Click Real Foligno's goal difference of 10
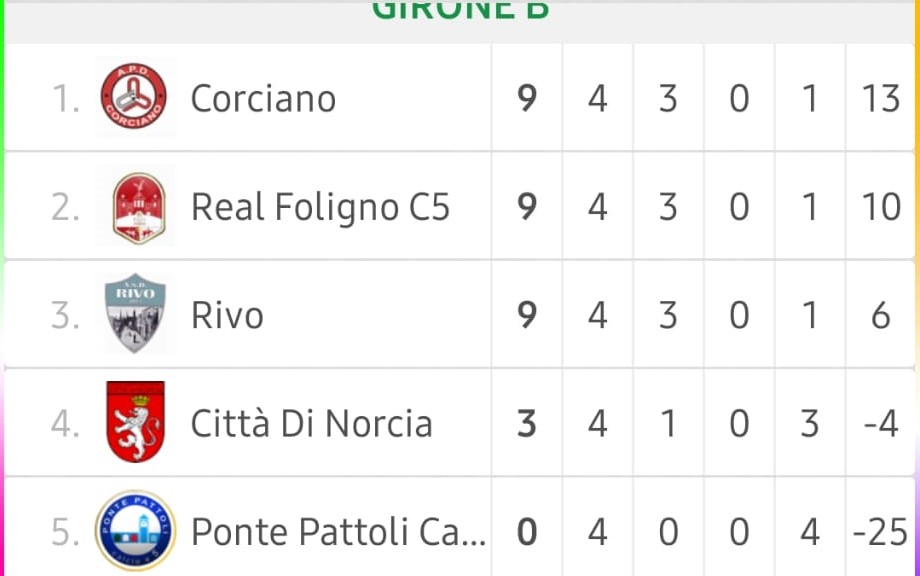 coord(881,207)
